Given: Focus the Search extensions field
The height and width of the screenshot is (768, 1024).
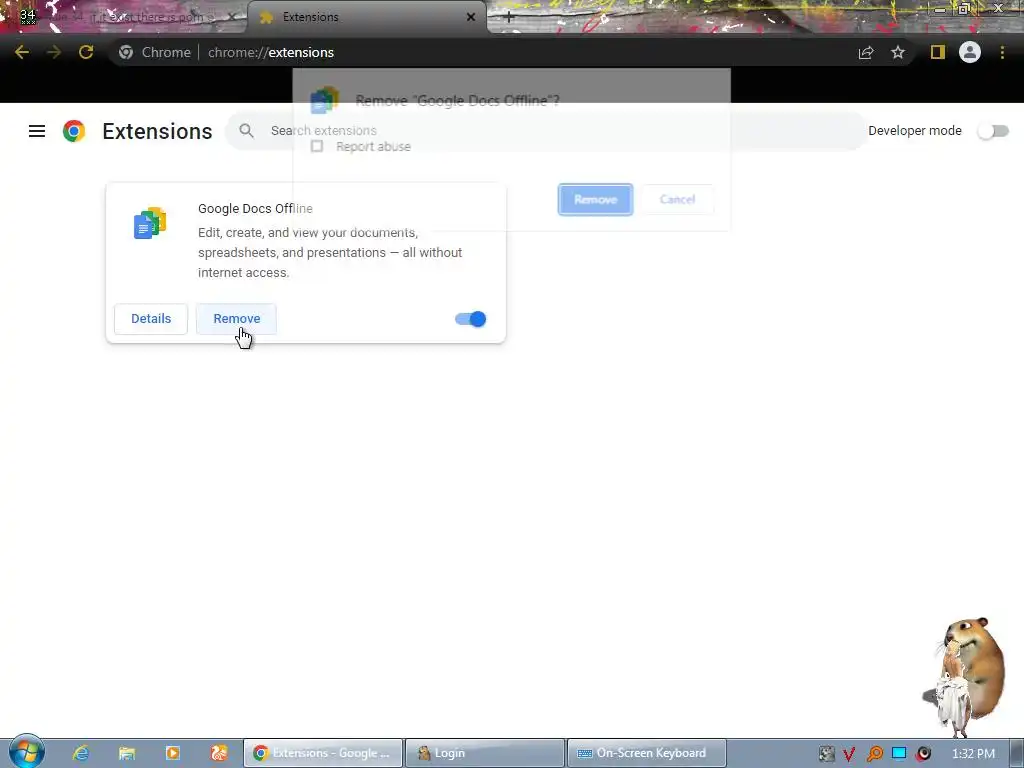Looking at the screenshot, I should click(x=545, y=131).
